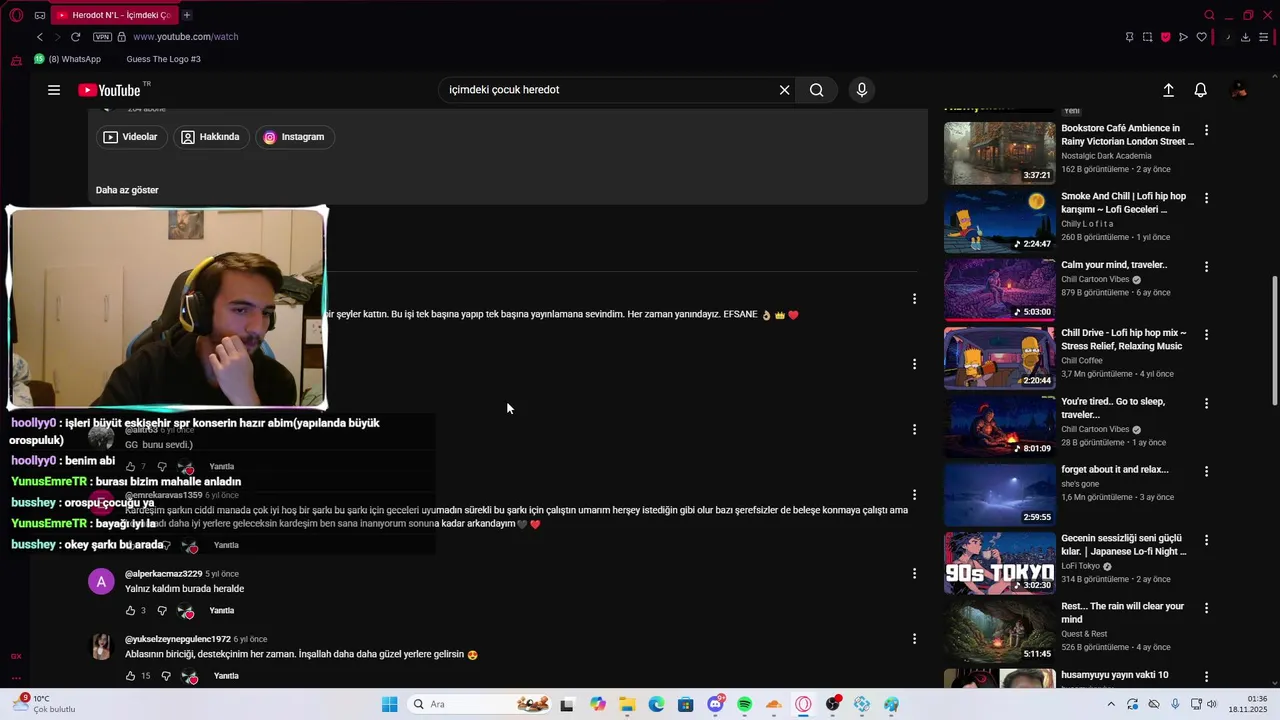The height and width of the screenshot is (720, 1280).
Task: Go back to the previous page
Action: [40, 37]
